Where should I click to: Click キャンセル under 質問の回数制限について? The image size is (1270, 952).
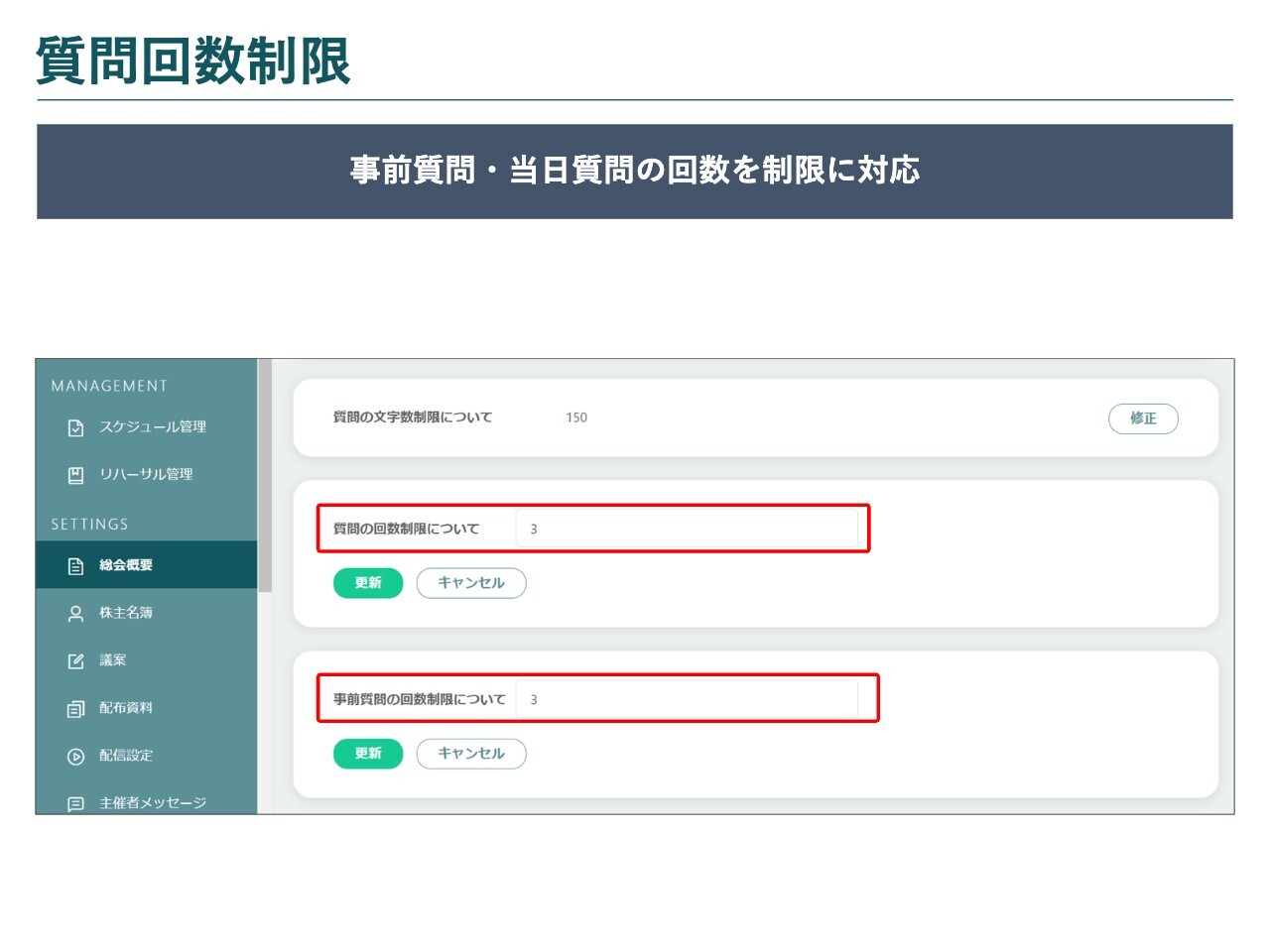[471, 583]
